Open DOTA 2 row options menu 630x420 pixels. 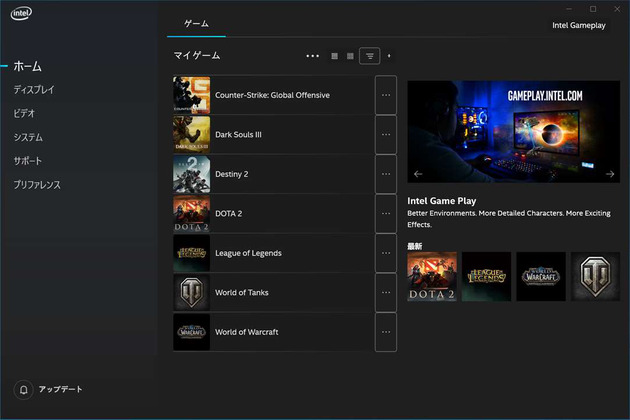[386, 213]
